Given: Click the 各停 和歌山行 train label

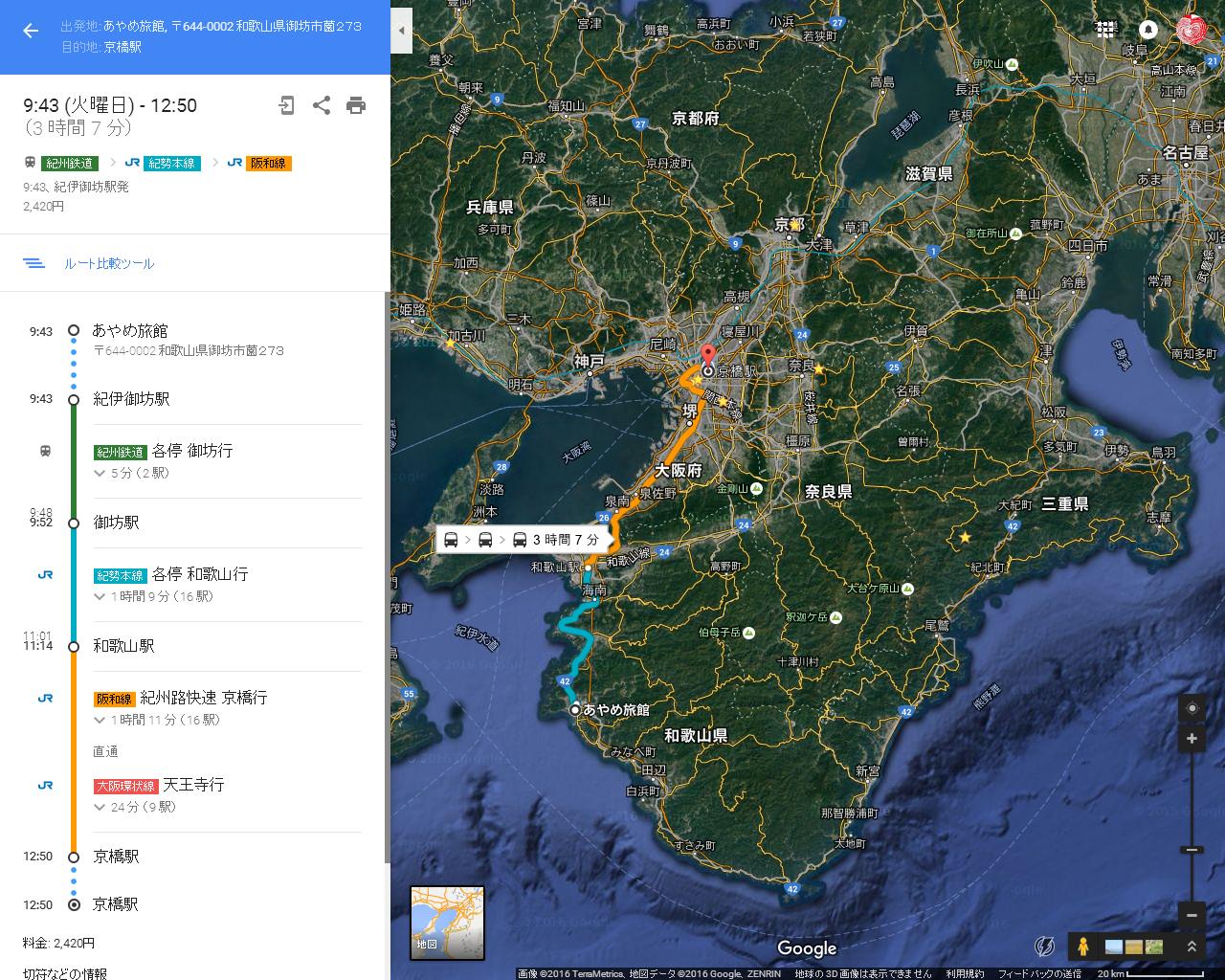Looking at the screenshot, I should click(200, 574).
